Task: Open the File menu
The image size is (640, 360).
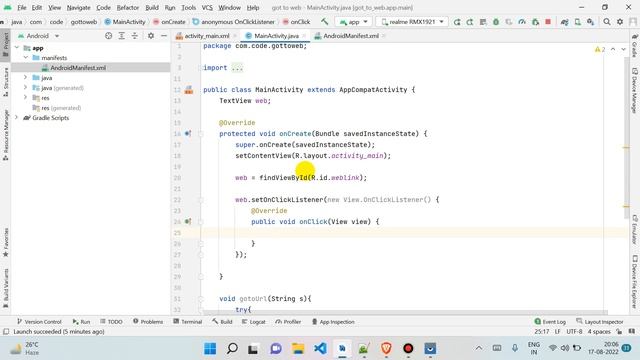Action: point(22,7)
